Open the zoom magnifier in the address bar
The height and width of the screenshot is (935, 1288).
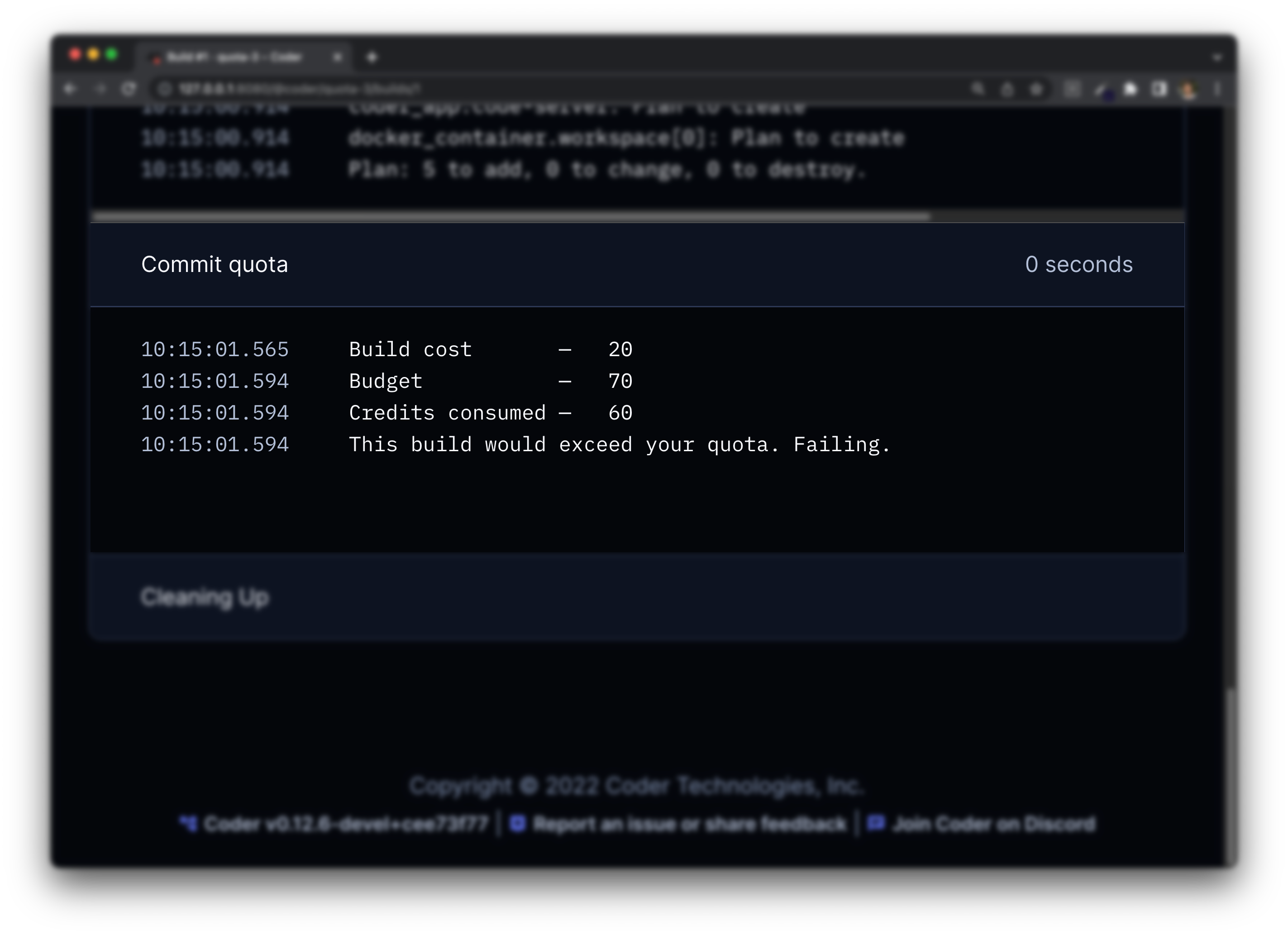point(978,89)
